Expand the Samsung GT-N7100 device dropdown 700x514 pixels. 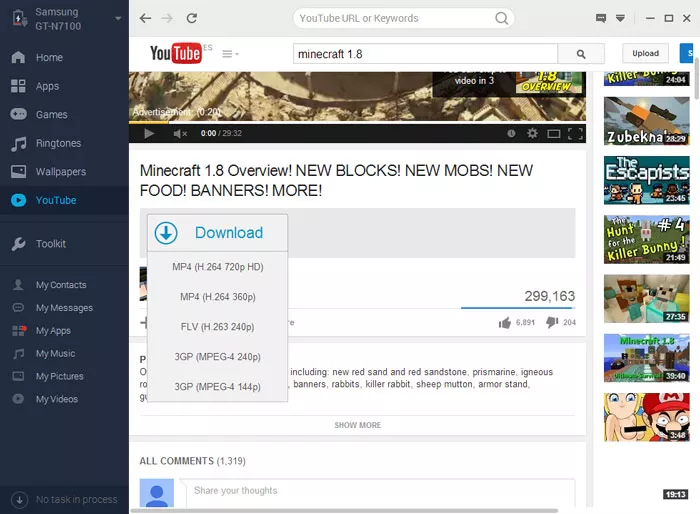point(118,19)
